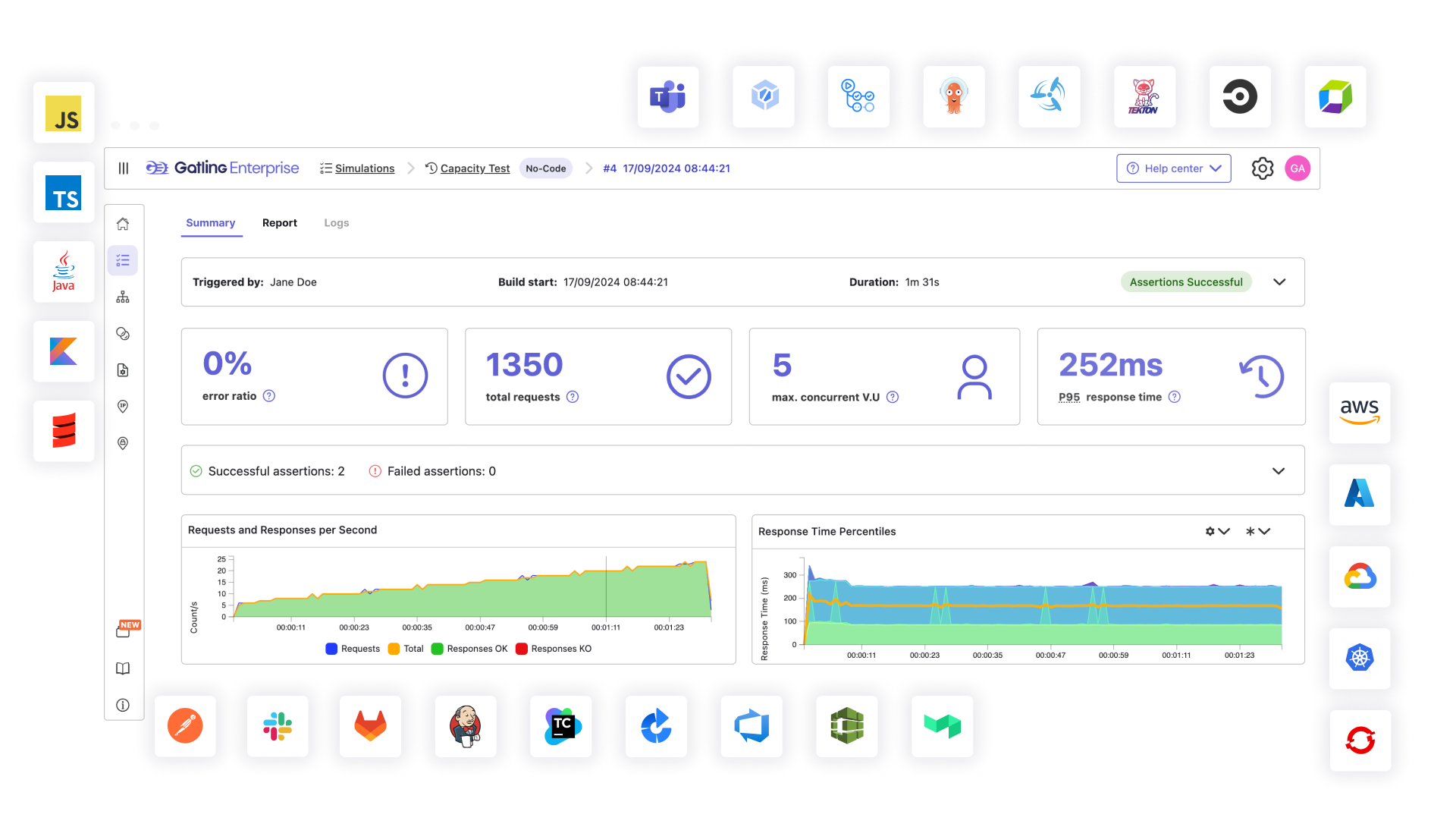Image resolution: width=1456 pixels, height=827 pixels.
Task: Toggle the Responses OK legend swatch
Action: pyautogui.click(x=437, y=649)
